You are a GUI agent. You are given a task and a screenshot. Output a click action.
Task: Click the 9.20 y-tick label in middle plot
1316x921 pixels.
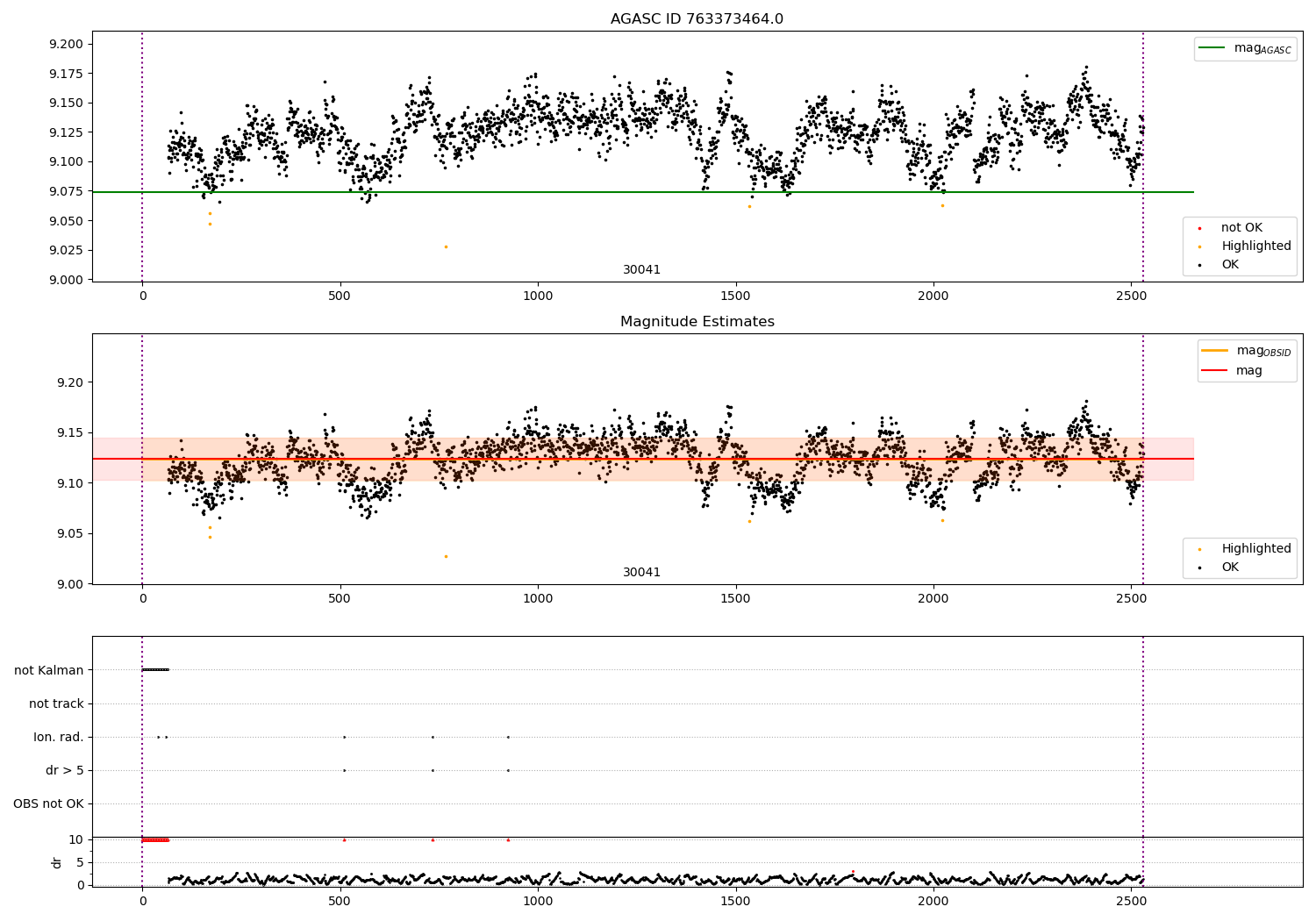tap(69, 382)
